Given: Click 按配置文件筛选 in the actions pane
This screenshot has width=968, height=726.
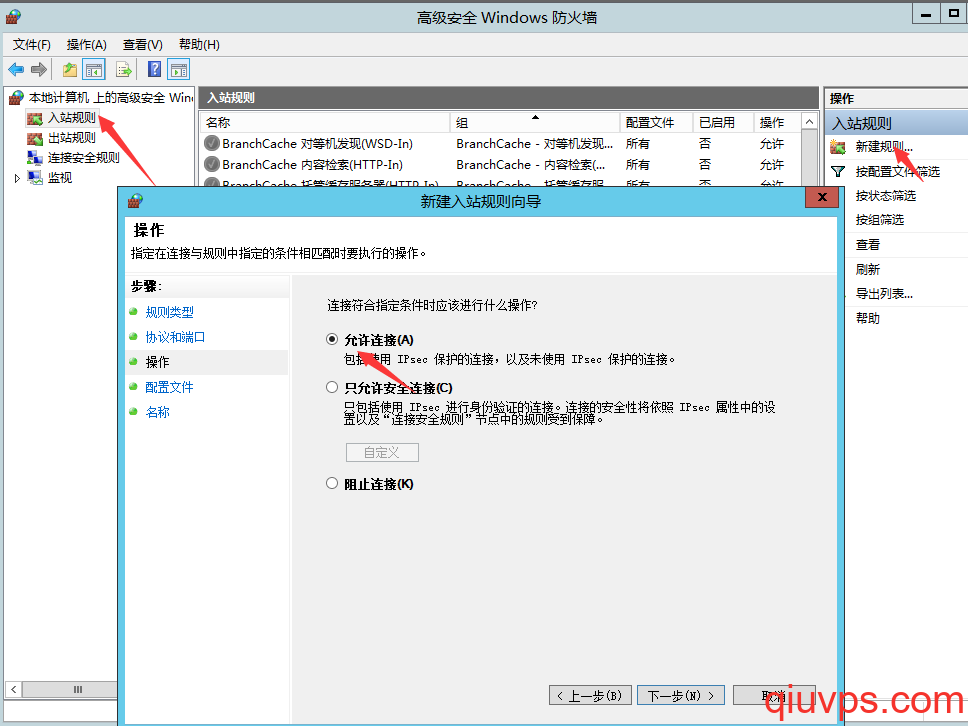Looking at the screenshot, I should click(897, 172).
